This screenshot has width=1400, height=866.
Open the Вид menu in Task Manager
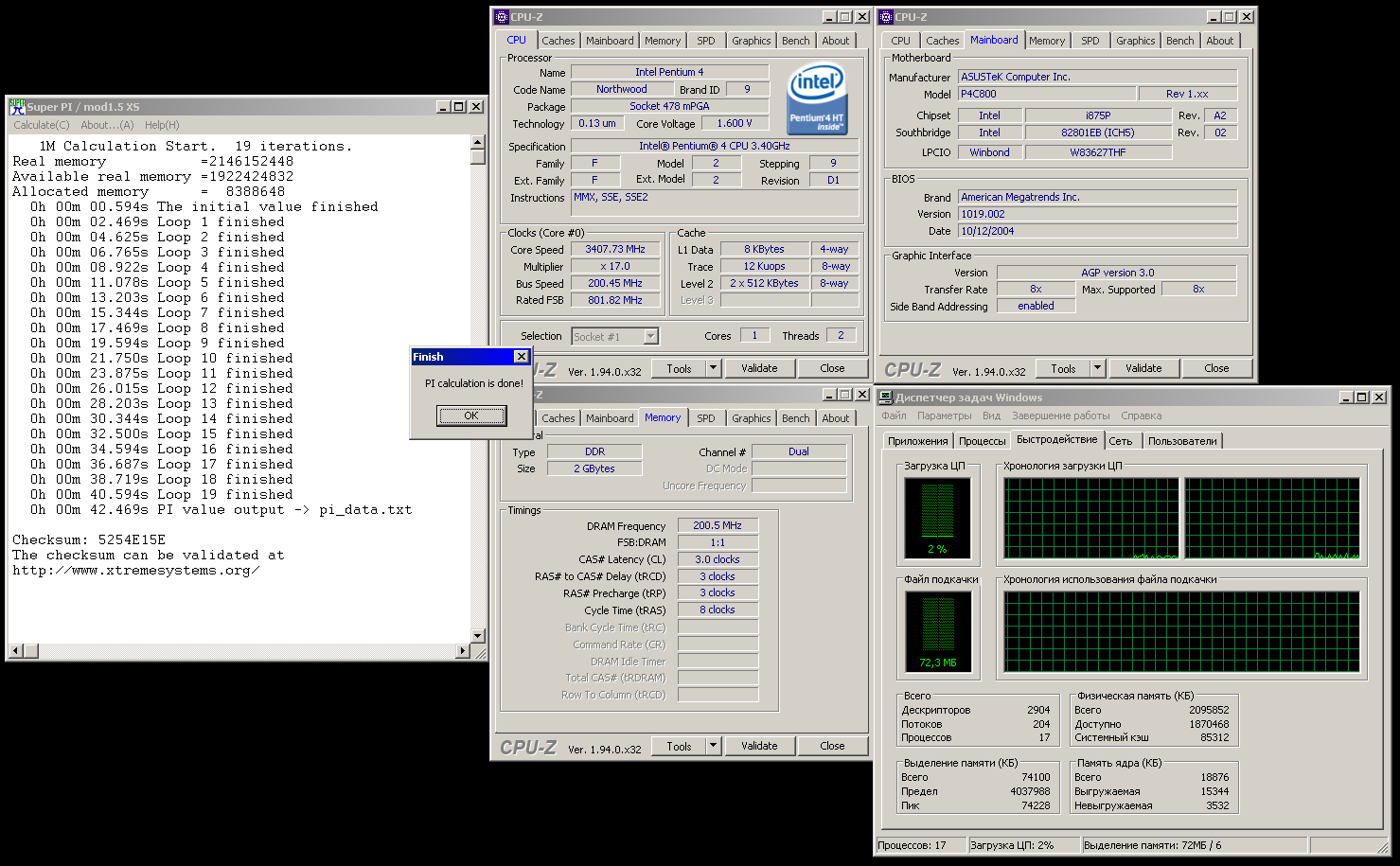pyautogui.click(x=991, y=415)
